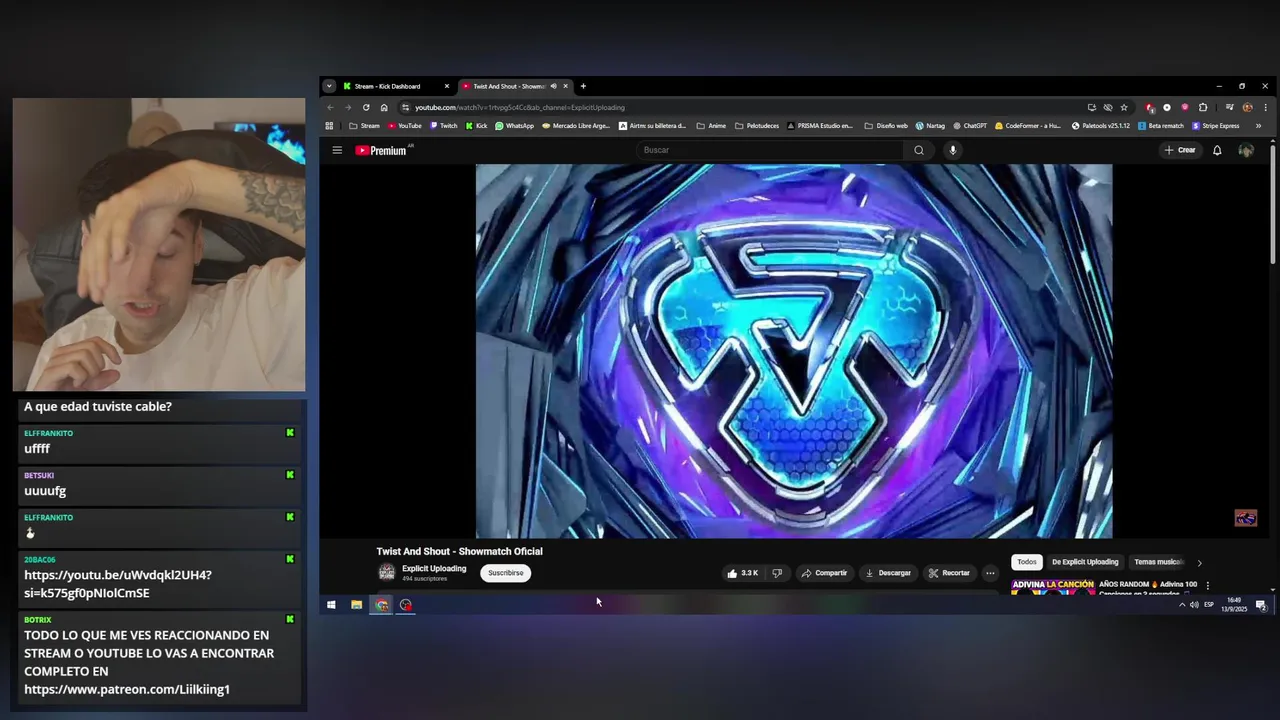Screen dimensions: 1280x720
Task: Open Chrome from the taskbar
Action: pos(381,604)
